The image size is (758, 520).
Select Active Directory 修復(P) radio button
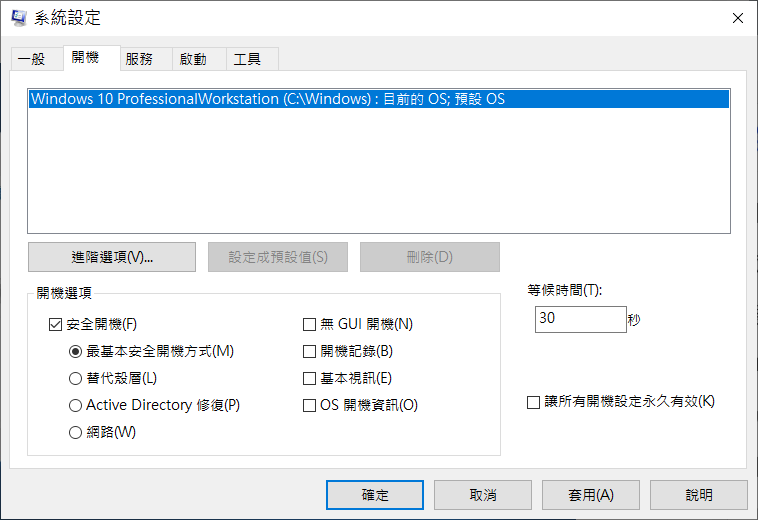coord(75,405)
